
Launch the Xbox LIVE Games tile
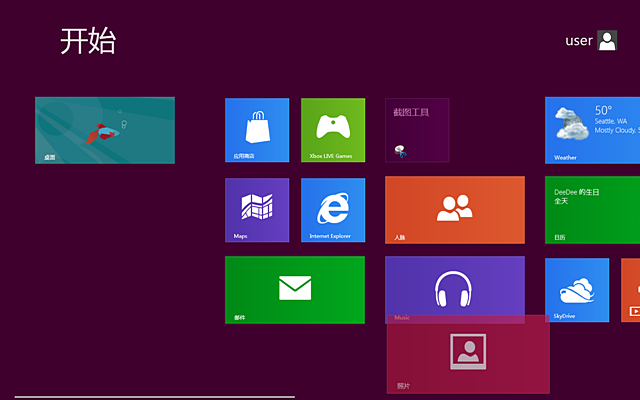333,130
